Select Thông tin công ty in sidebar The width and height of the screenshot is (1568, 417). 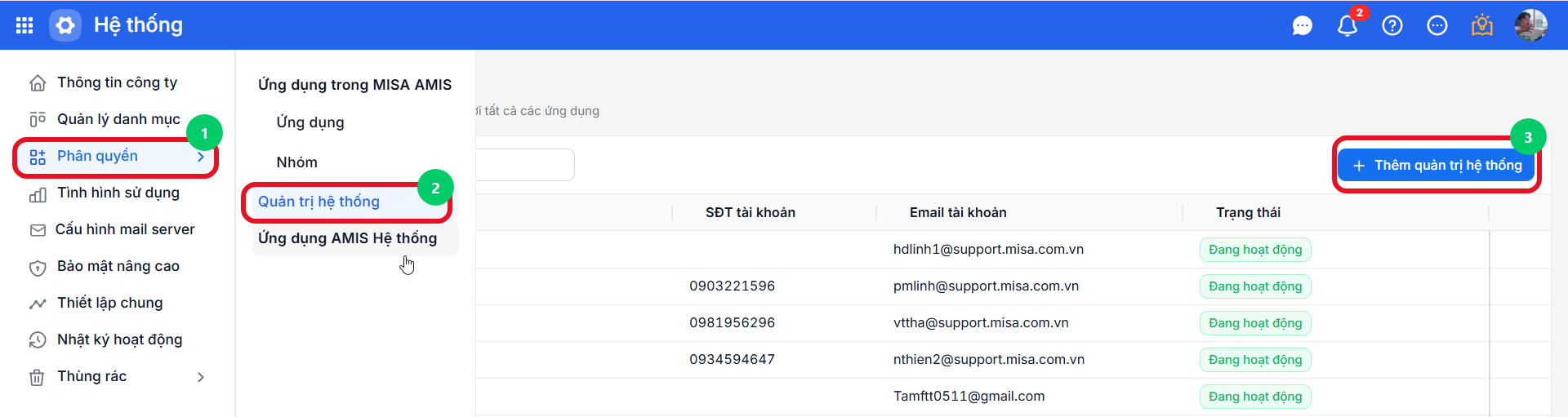pos(117,82)
